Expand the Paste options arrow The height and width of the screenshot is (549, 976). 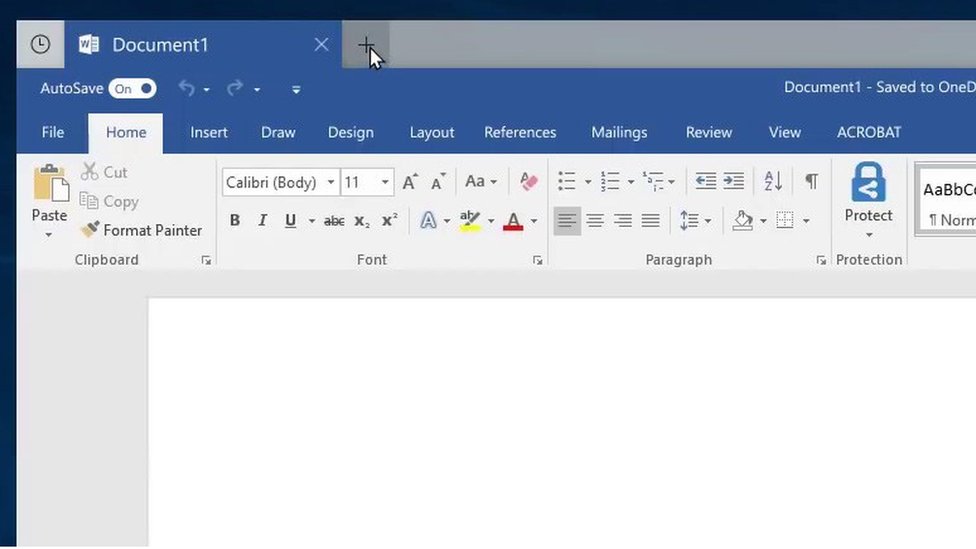49,235
